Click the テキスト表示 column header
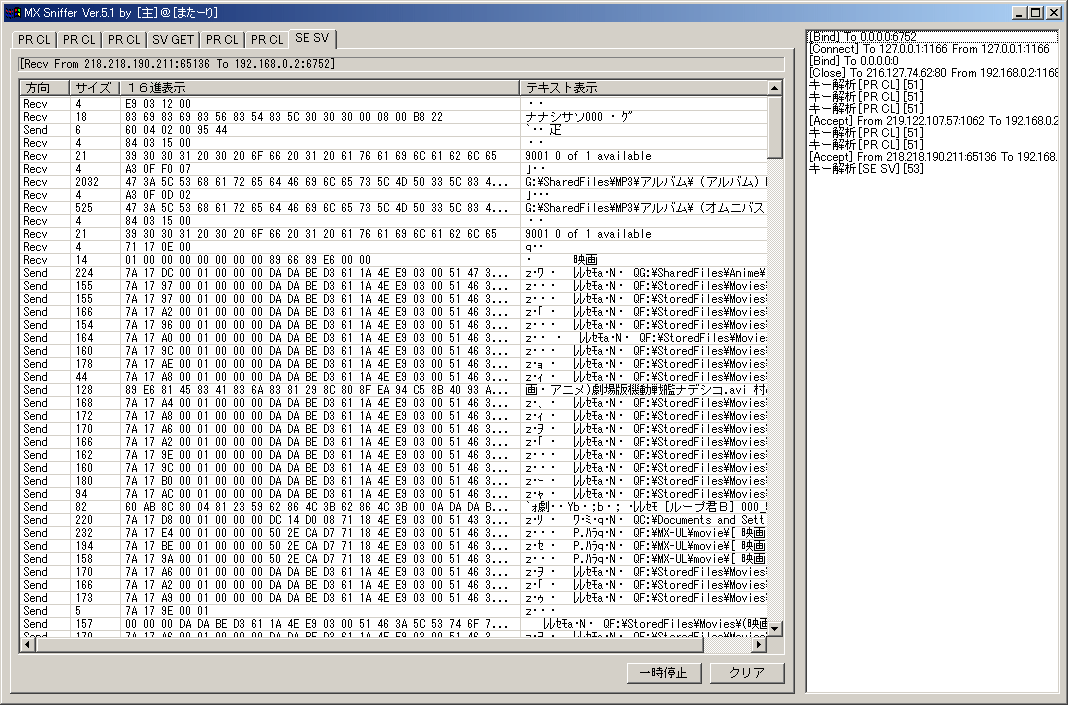 (642, 88)
